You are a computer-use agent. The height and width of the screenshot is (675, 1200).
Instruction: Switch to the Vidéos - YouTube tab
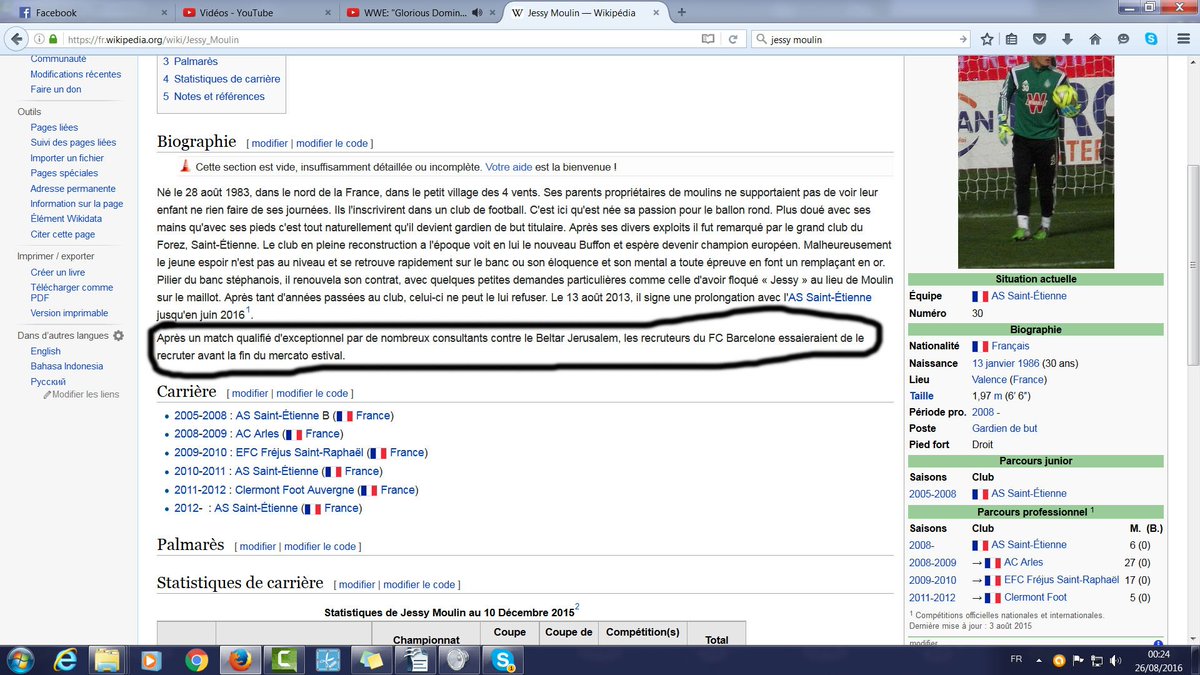[x=254, y=13]
